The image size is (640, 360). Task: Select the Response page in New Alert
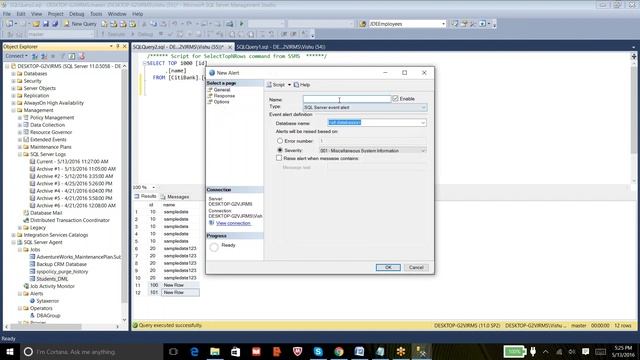point(224,96)
